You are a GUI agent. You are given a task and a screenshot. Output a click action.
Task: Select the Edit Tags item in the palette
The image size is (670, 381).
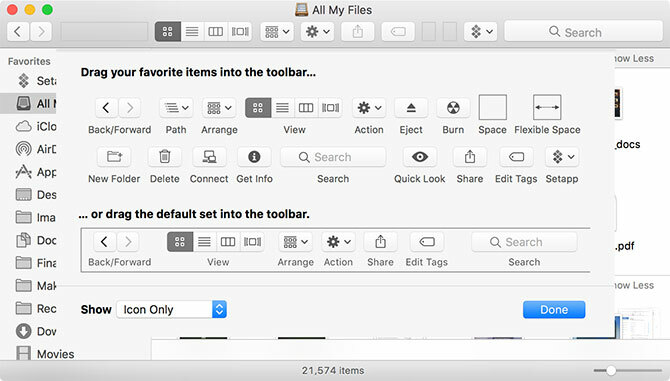[x=516, y=157]
